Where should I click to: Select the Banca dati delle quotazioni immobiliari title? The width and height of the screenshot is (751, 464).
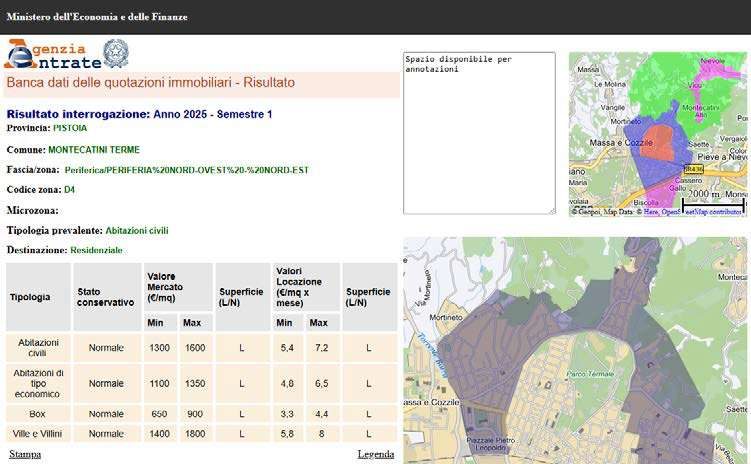point(151,82)
